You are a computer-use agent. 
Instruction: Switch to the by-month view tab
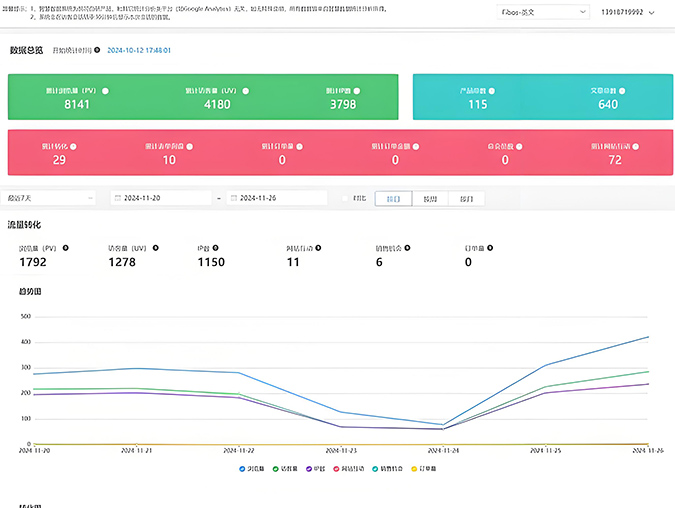467,199
